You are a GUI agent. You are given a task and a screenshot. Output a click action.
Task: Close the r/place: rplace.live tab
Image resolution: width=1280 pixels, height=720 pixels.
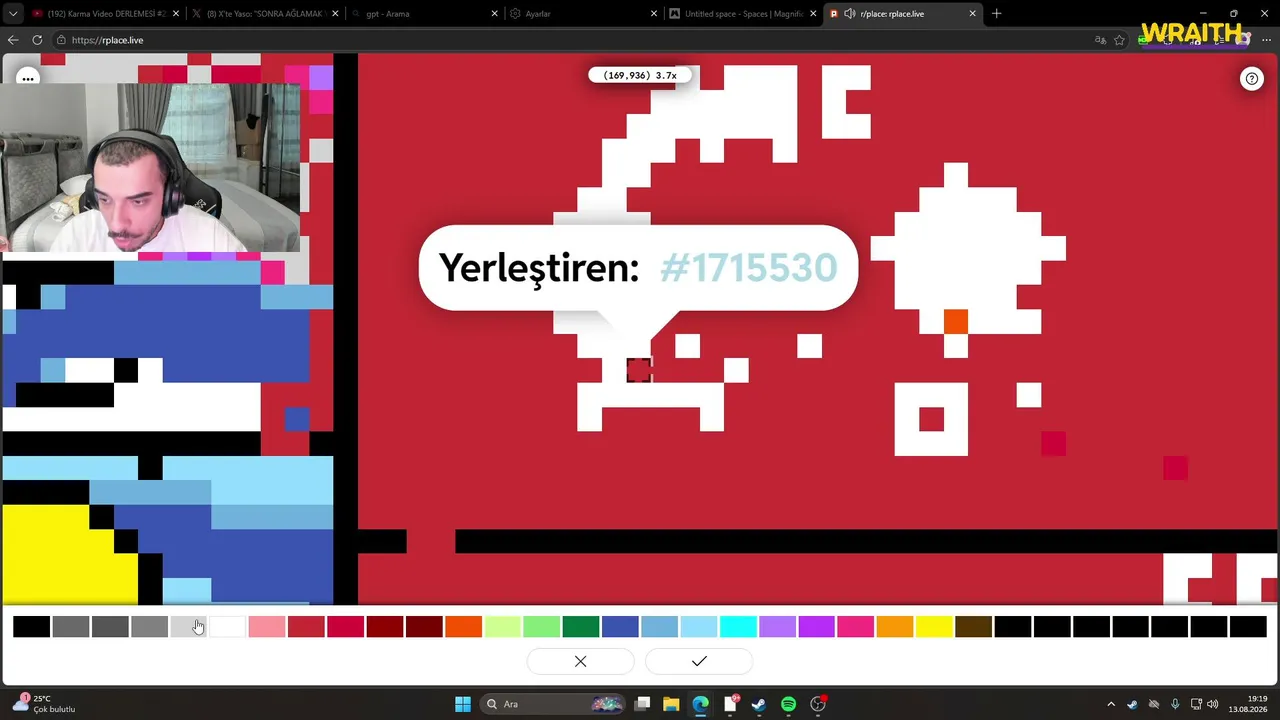[972, 14]
